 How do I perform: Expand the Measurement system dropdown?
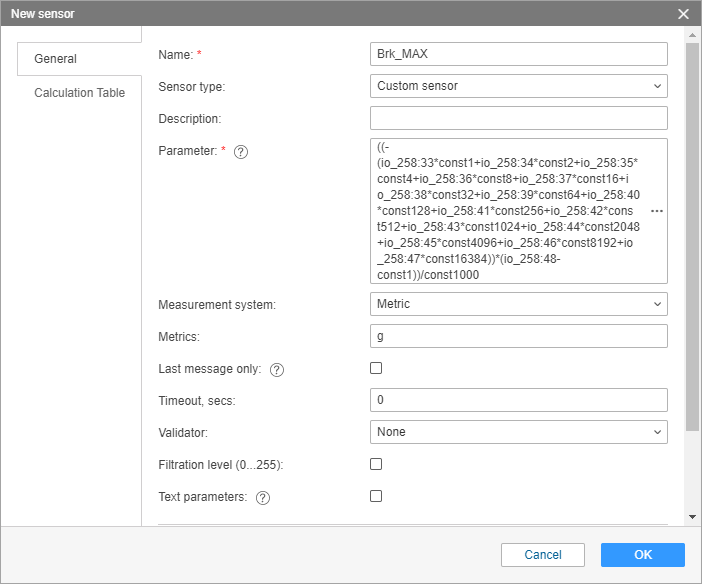518,304
